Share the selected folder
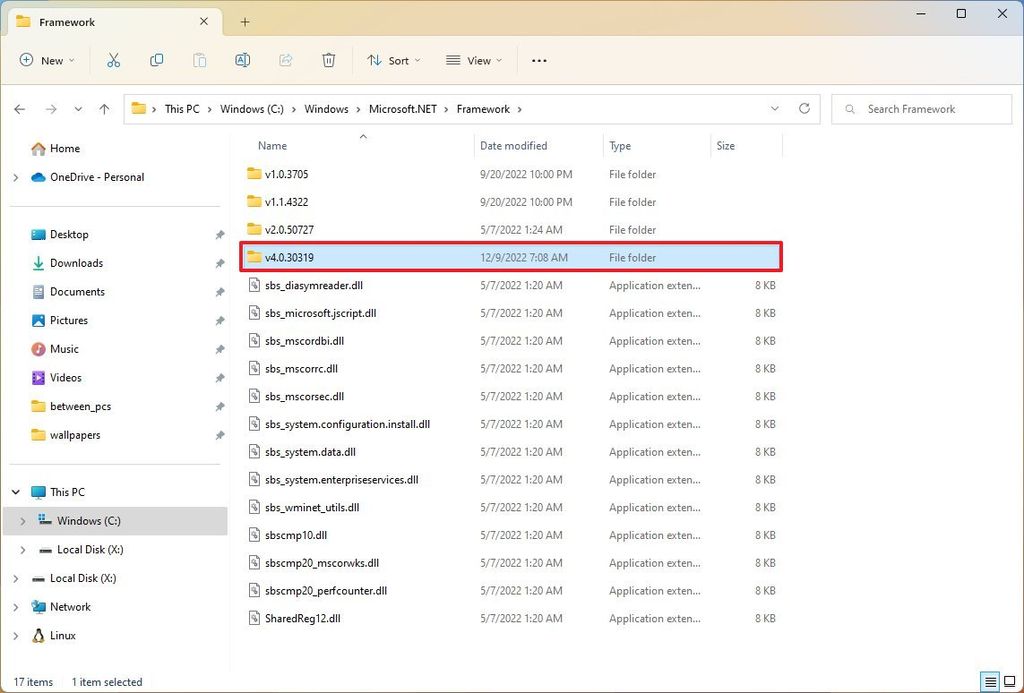The width and height of the screenshot is (1024, 693). [x=285, y=60]
